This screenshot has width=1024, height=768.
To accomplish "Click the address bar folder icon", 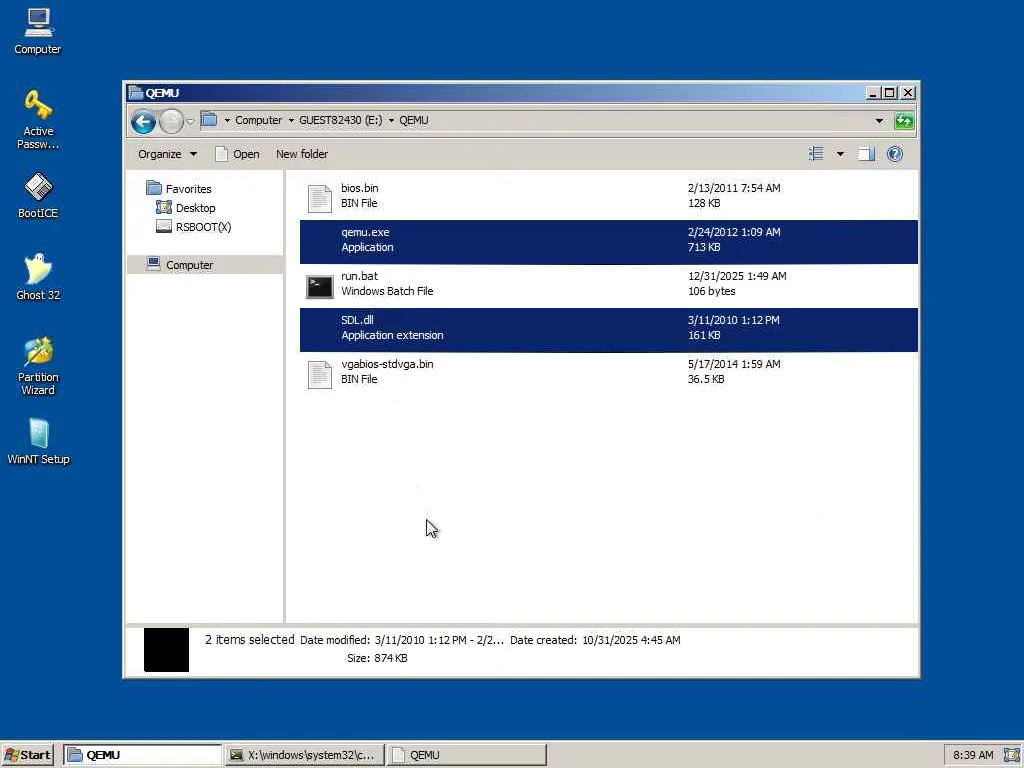I will pos(209,120).
